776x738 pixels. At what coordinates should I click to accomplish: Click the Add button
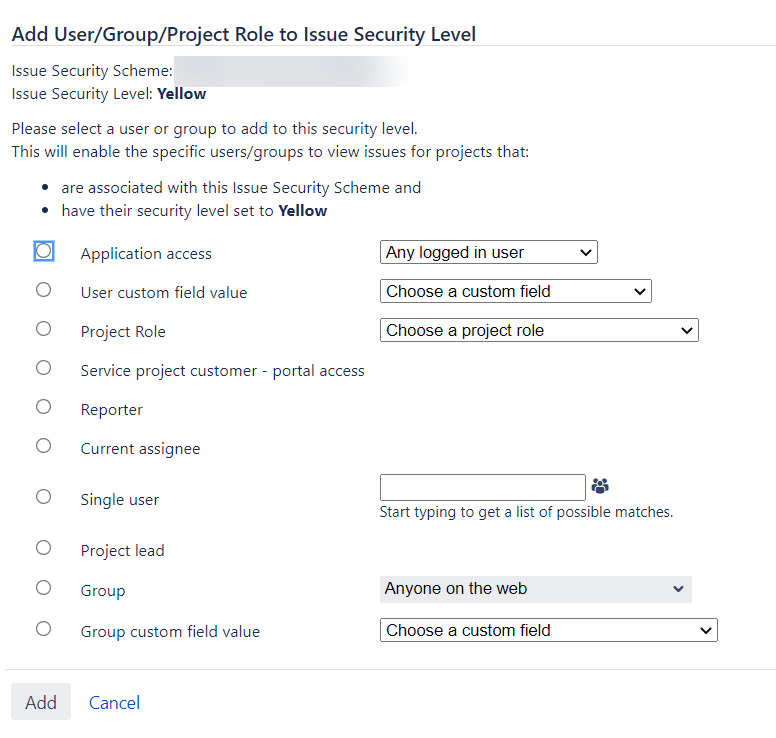(41, 702)
